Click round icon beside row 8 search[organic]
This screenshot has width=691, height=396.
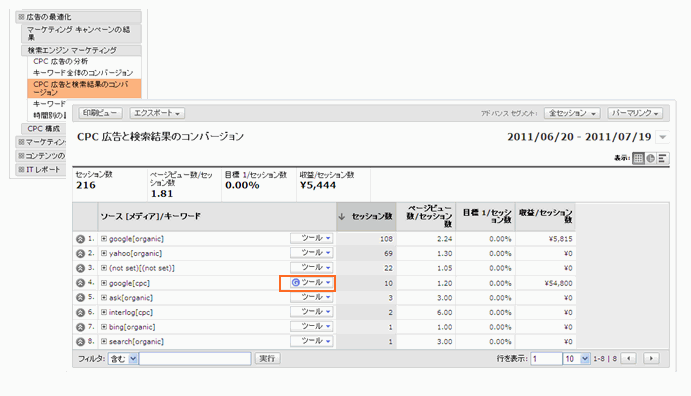pos(80,342)
